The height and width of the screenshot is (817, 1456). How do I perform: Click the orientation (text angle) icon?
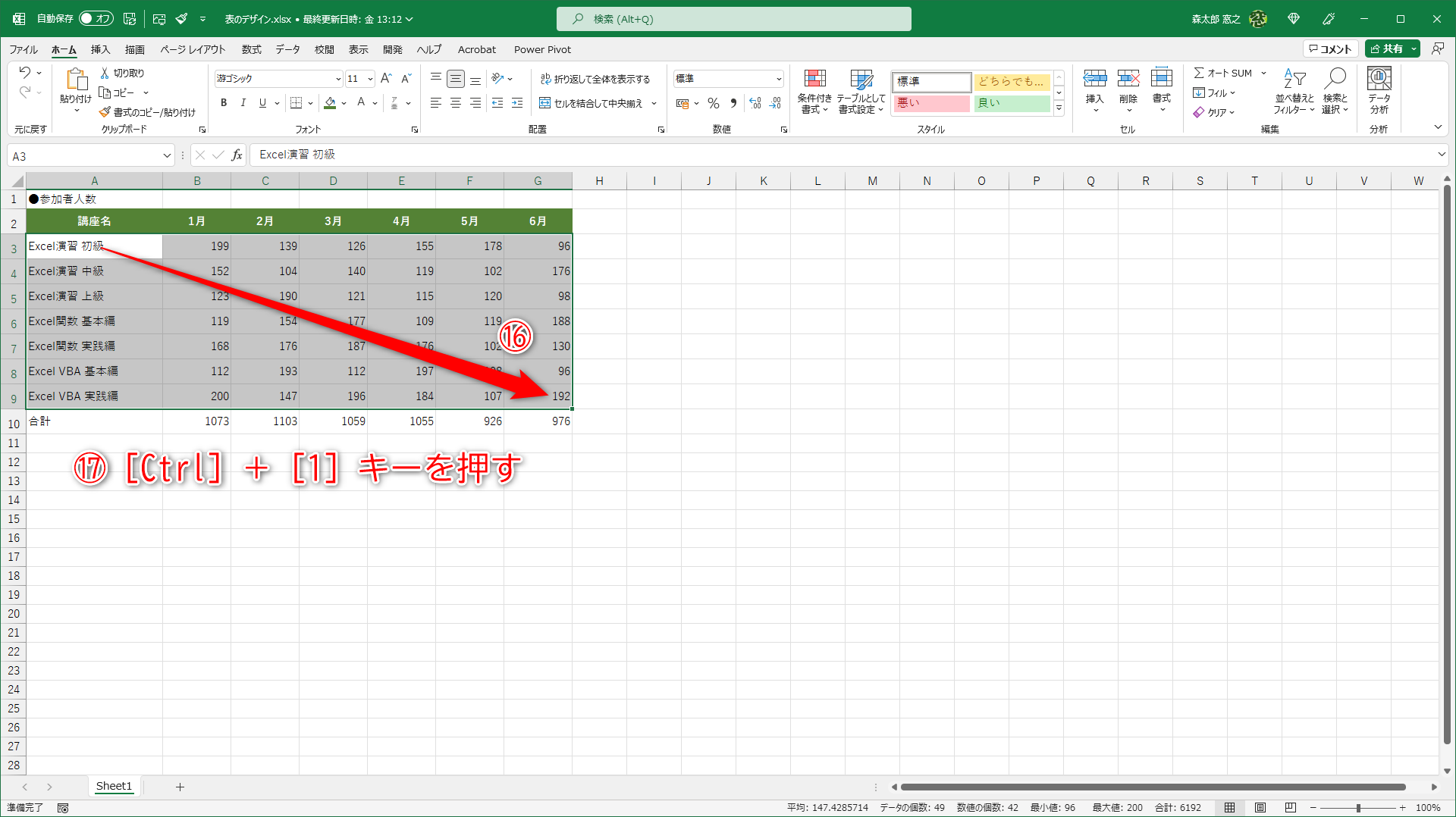coord(497,78)
